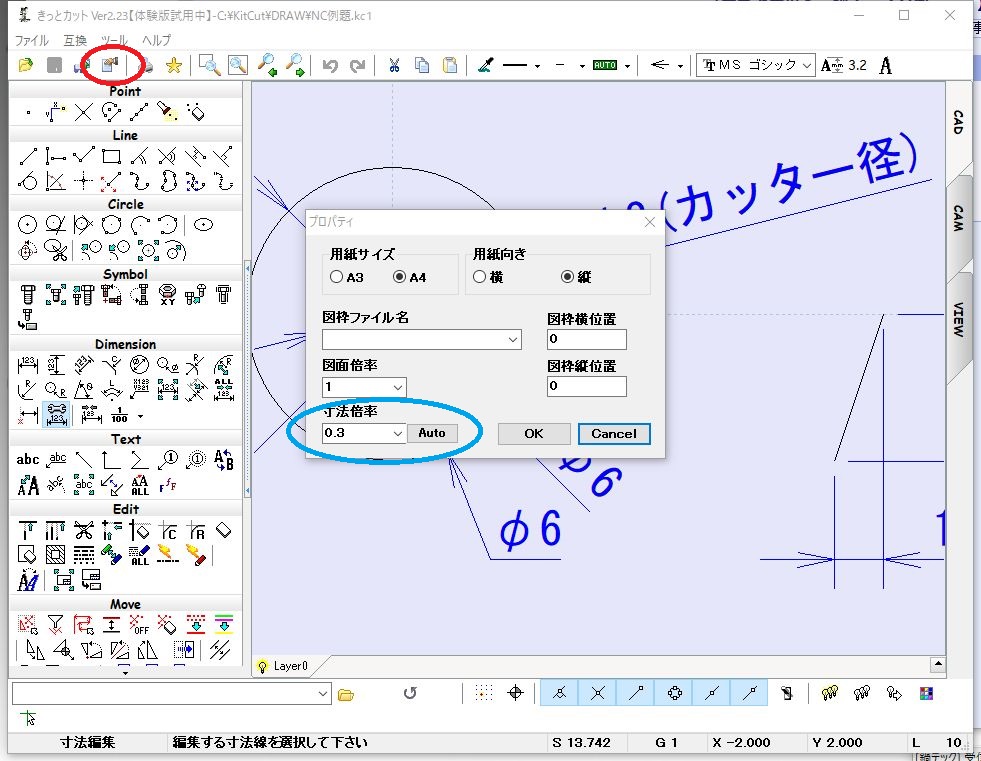Click Cancel in プロパティ dialog
The height and width of the screenshot is (761, 981).
click(x=614, y=434)
